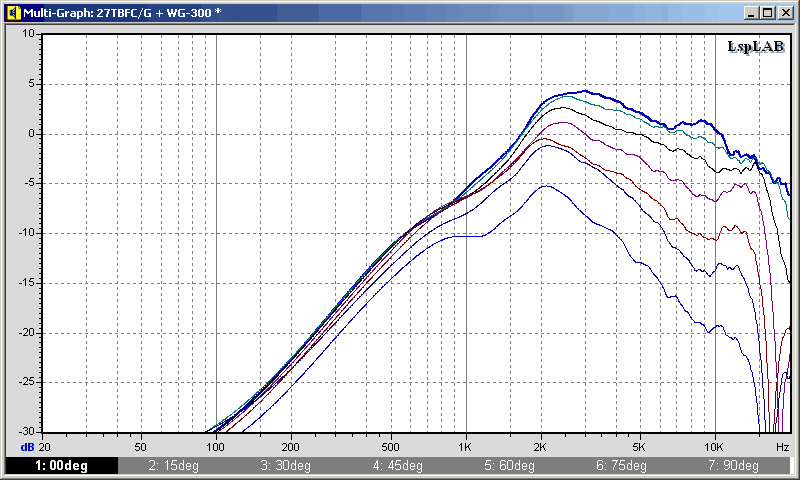The width and height of the screenshot is (800, 480).
Task: Click the -10 dB axis label
Action: (27, 233)
